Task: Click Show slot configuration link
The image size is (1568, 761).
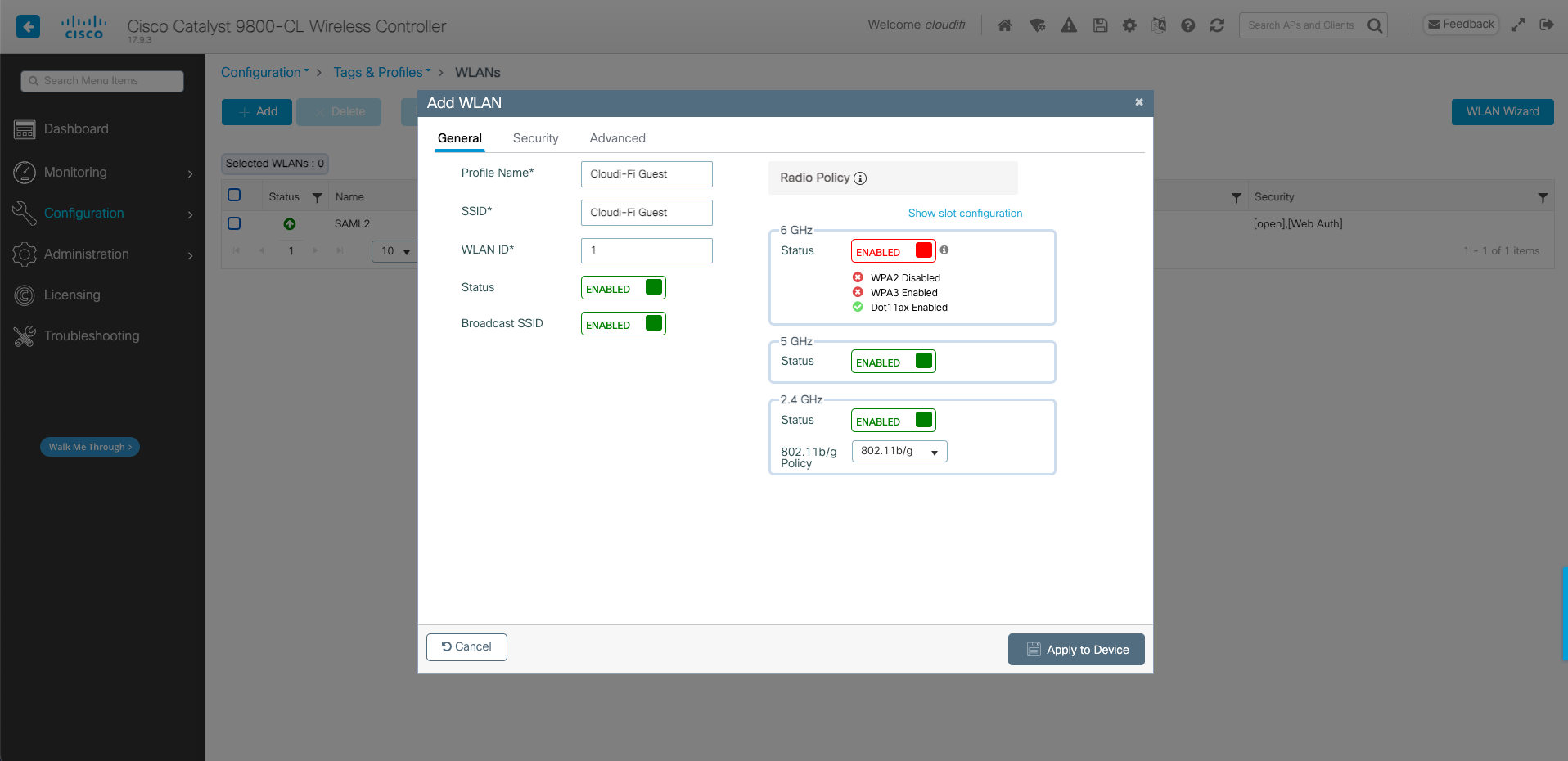Action: (x=965, y=214)
